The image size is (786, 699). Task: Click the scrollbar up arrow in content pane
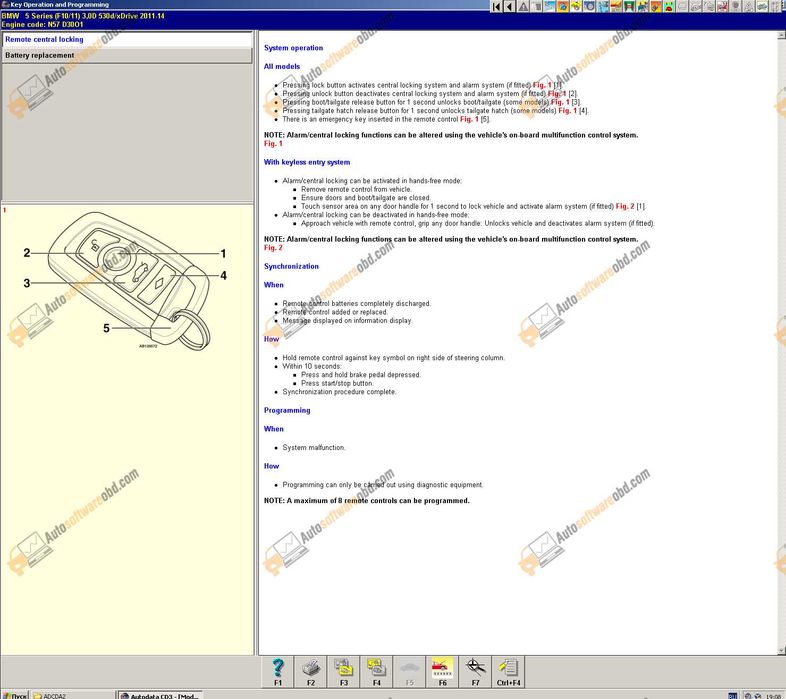[x=781, y=35]
